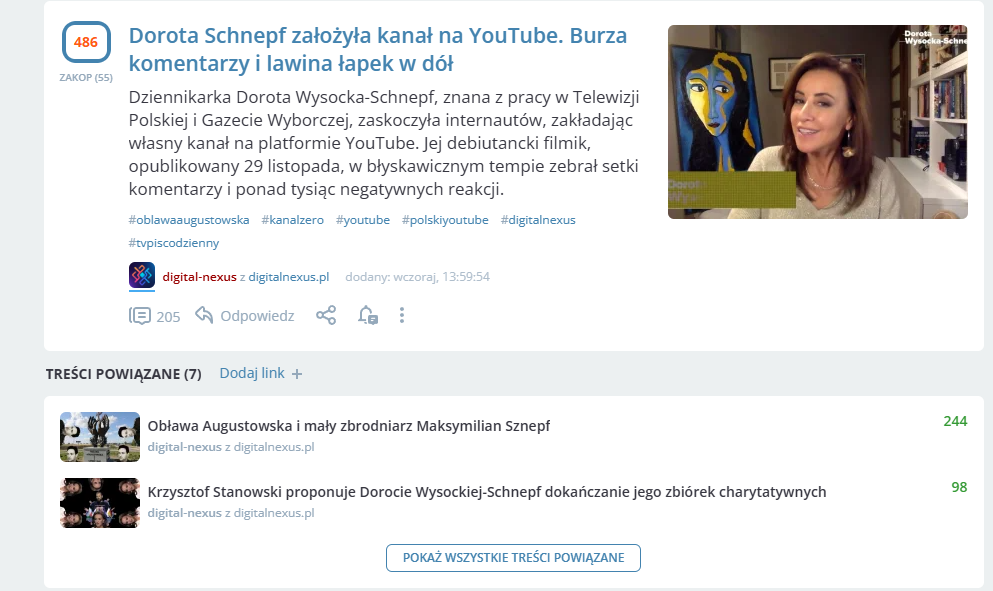Click the 244 vote count of related item
Image resolution: width=993 pixels, height=591 pixels.
[x=955, y=422]
